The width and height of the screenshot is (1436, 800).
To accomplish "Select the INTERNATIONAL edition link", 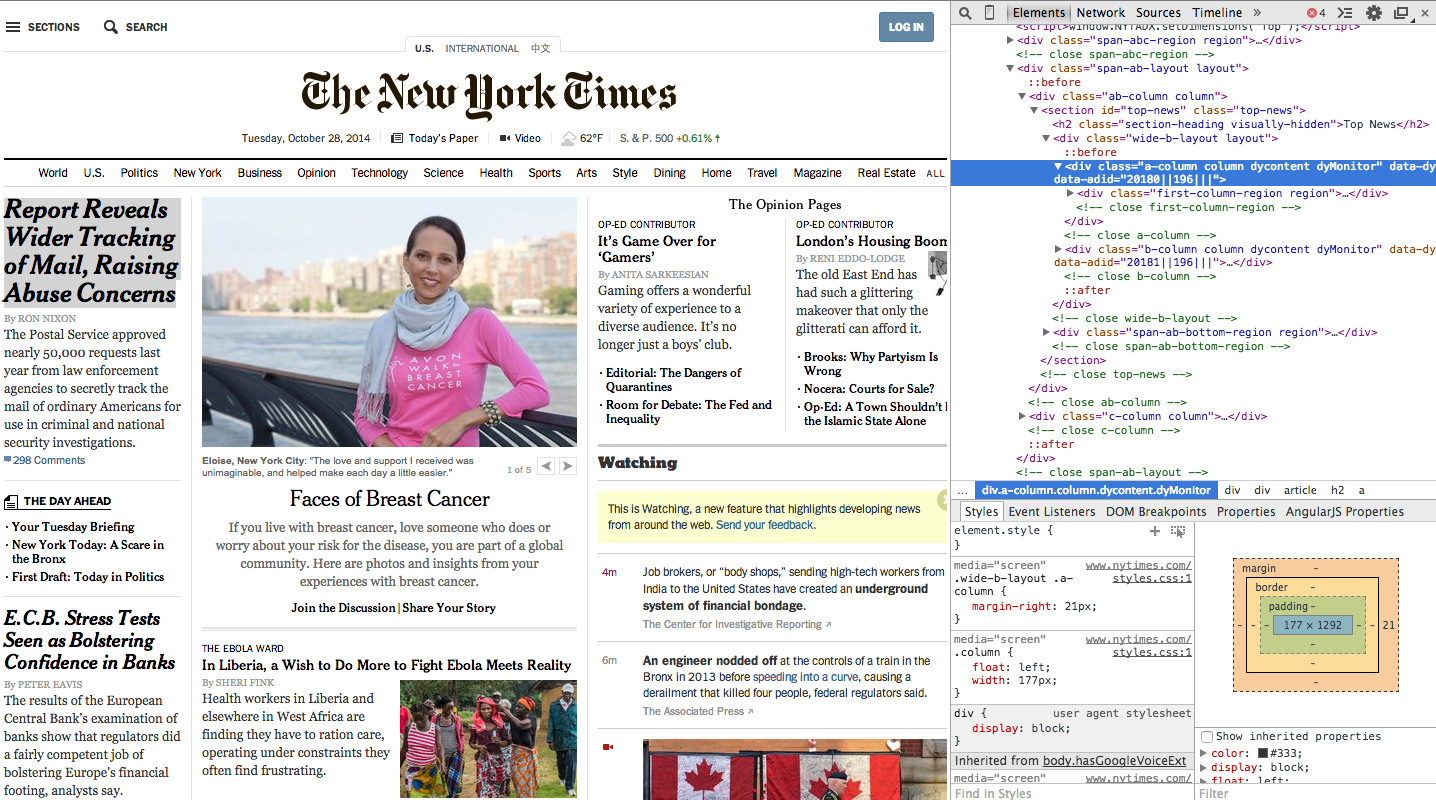I will tap(482, 48).
